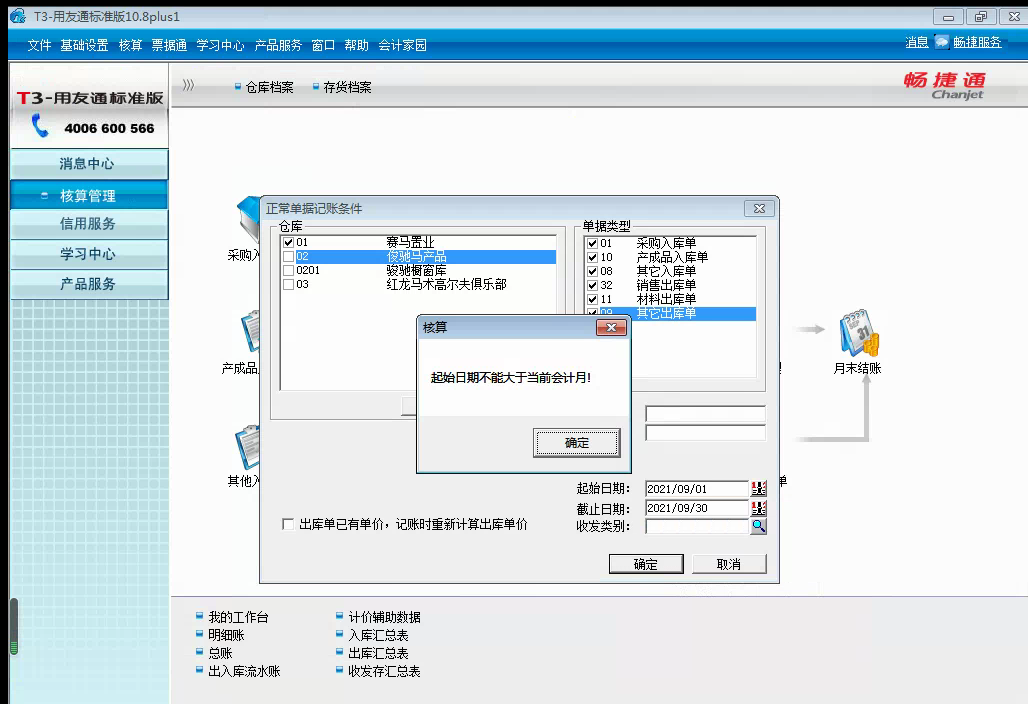The image size is (1028, 704).
Task: Click the green sidebar scroll handle
Action: click(14, 626)
